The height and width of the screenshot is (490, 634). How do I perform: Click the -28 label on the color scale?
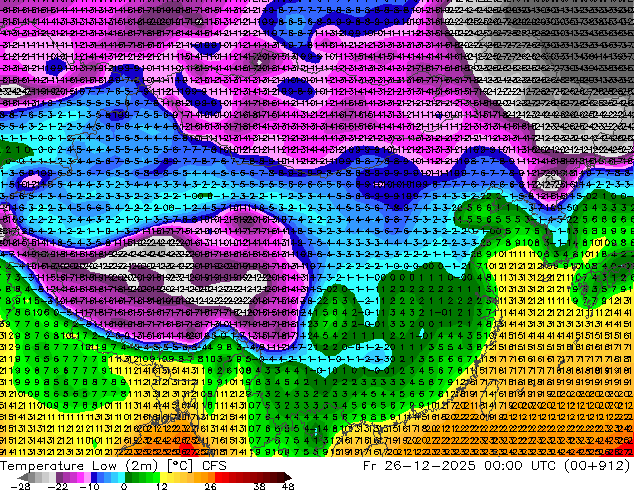click(x=20, y=486)
